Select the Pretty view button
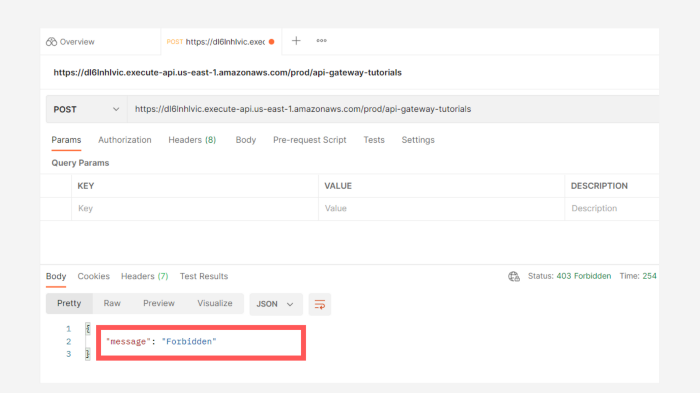This screenshot has width=700, height=393. [x=69, y=303]
